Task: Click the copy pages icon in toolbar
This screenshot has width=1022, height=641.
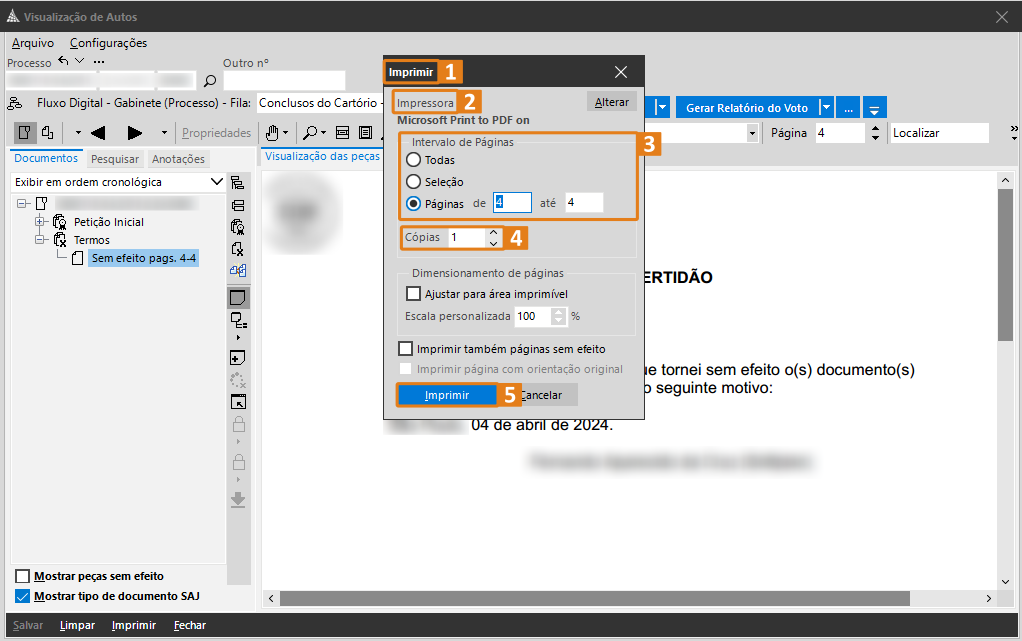Action: (x=48, y=132)
